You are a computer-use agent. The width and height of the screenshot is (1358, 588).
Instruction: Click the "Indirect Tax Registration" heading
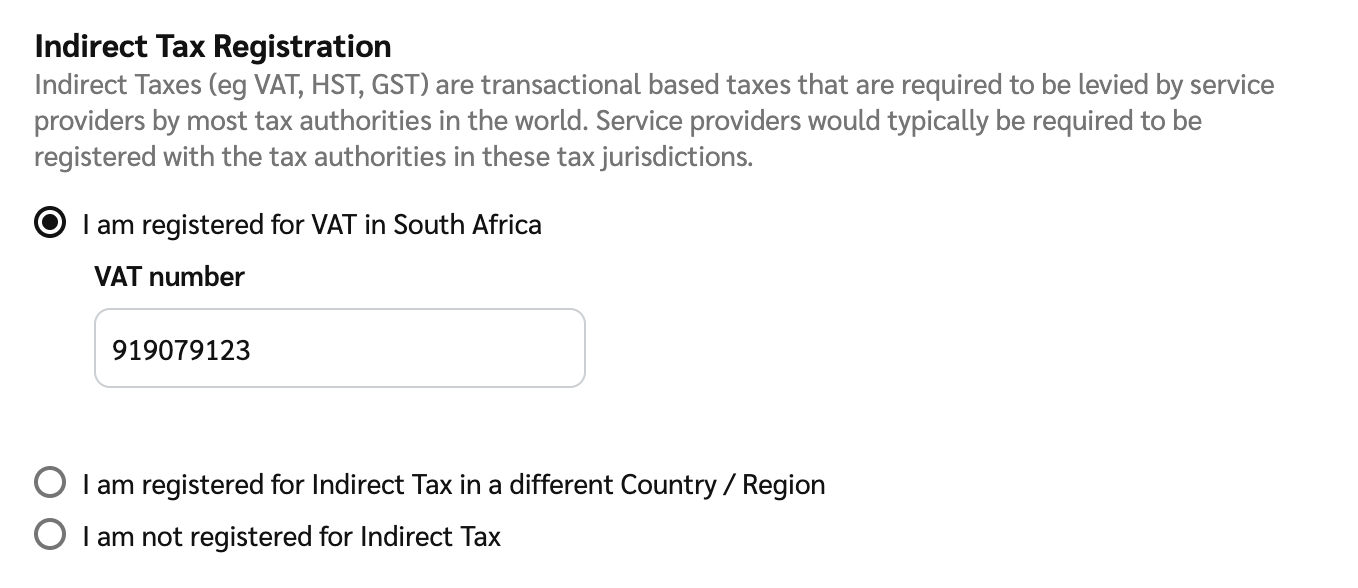(212, 46)
